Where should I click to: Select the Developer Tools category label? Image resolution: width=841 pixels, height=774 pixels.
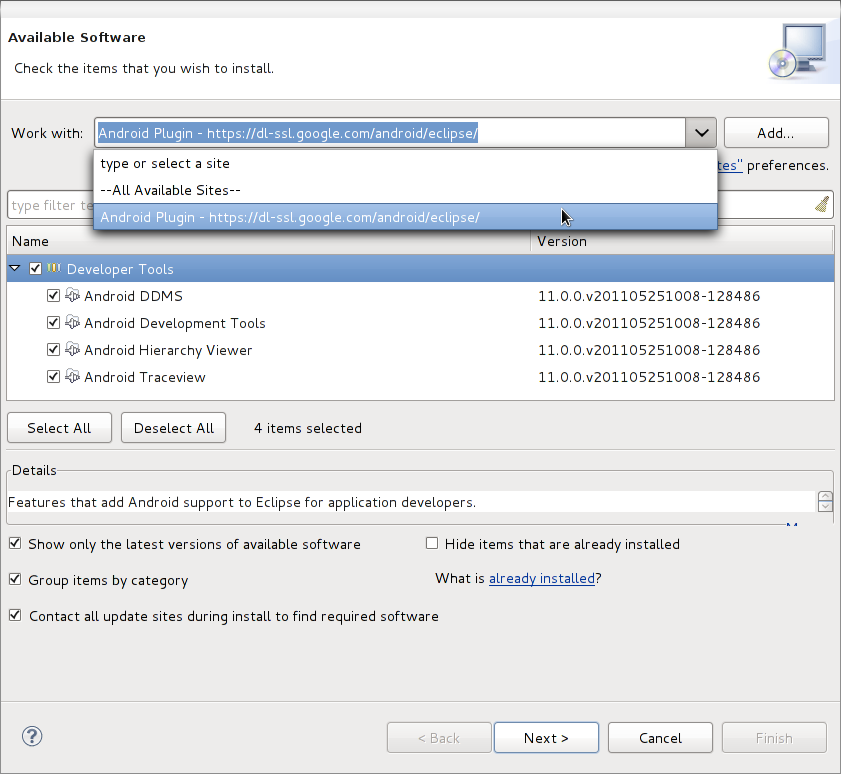point(120,269)
